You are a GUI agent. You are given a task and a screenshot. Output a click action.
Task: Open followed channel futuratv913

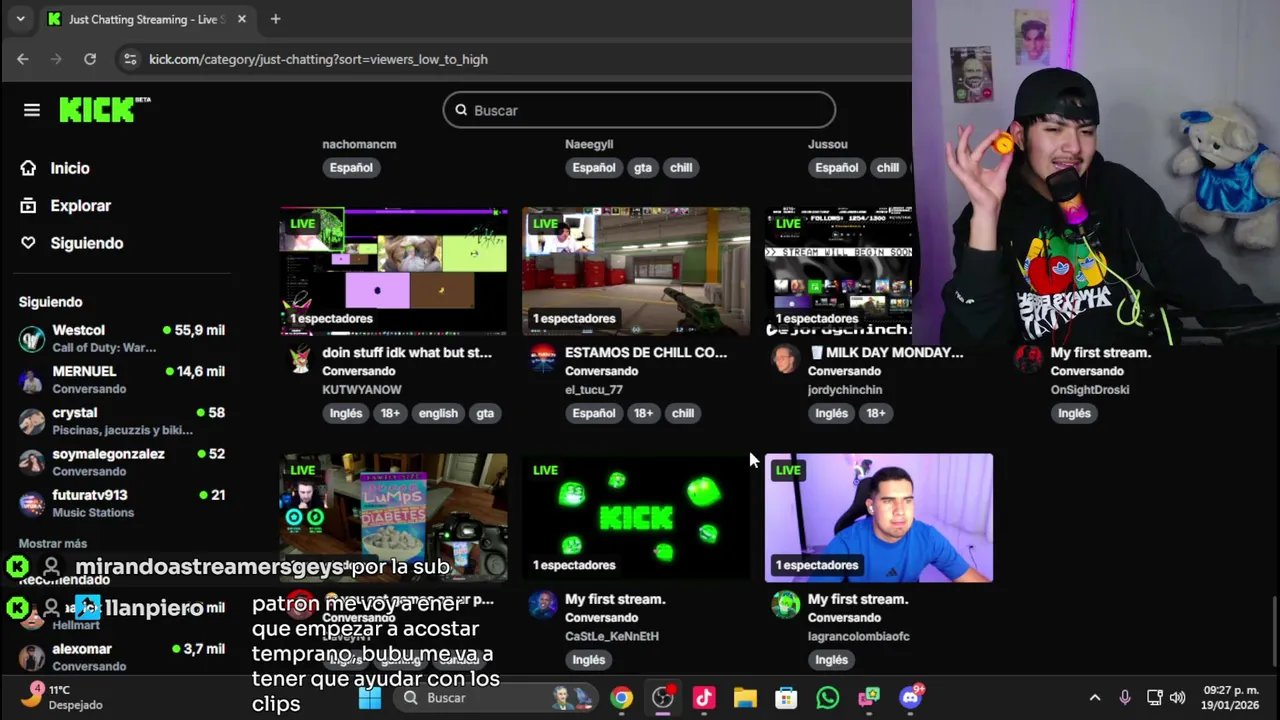tap(121, 503)
